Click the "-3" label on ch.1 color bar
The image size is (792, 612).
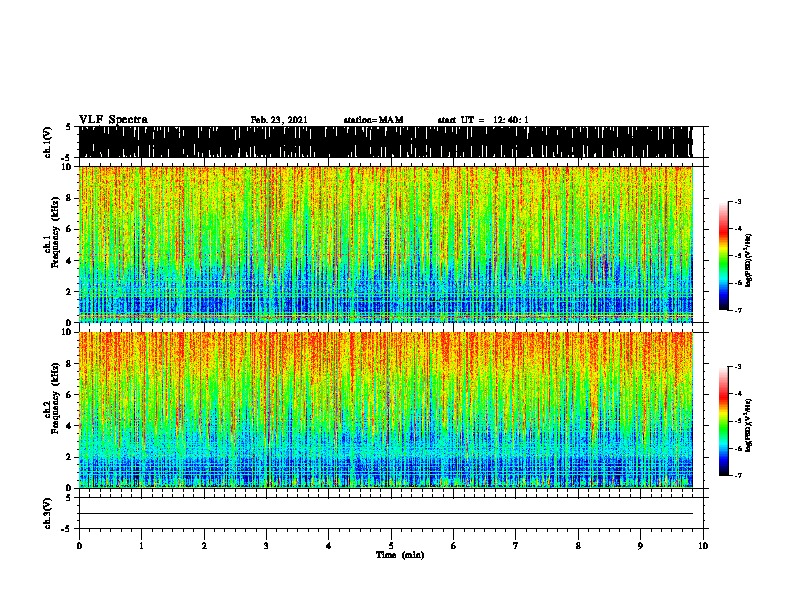[x=737, y=201]
